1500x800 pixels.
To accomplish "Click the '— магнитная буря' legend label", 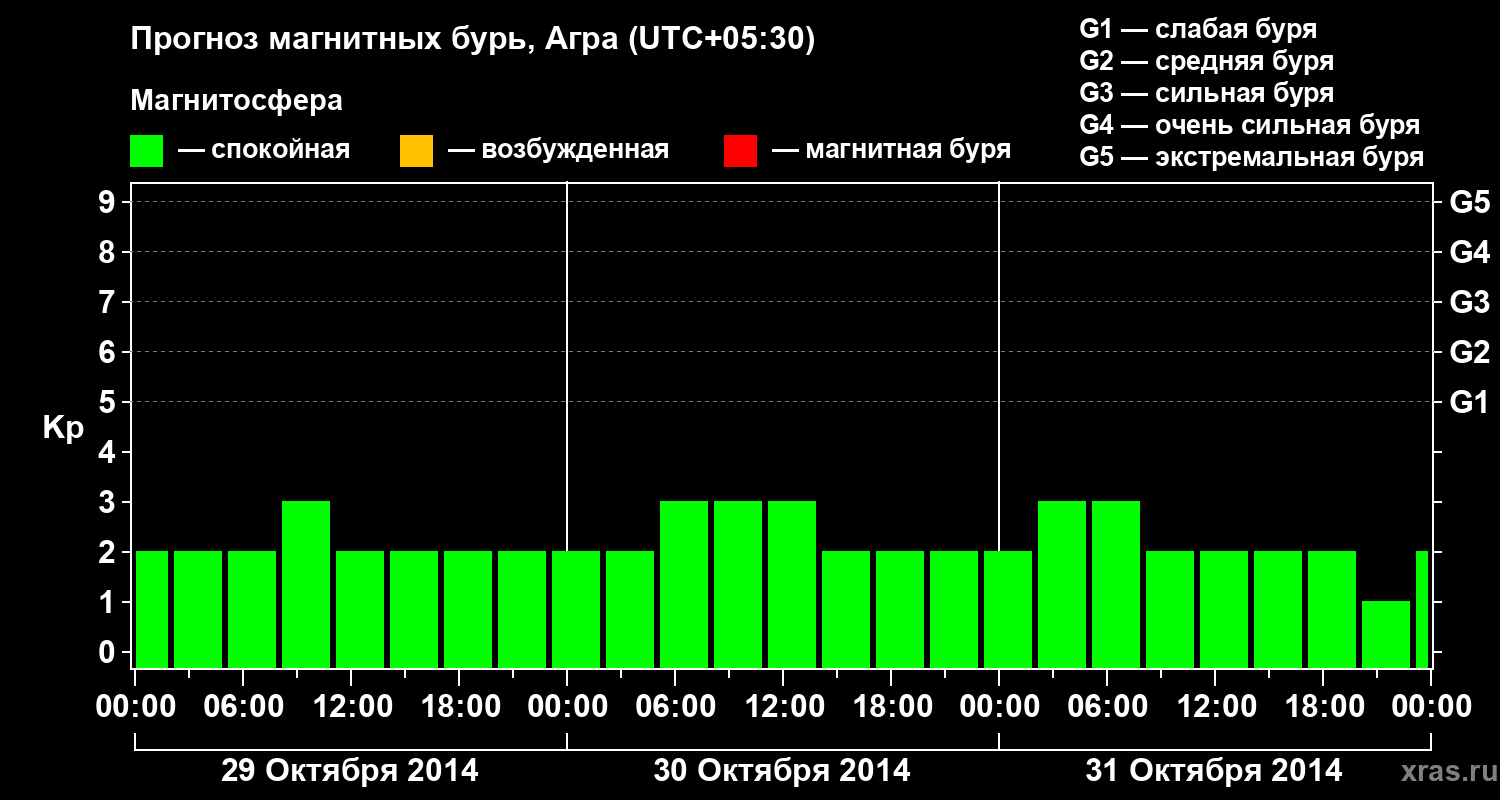I will pos(891,150).
